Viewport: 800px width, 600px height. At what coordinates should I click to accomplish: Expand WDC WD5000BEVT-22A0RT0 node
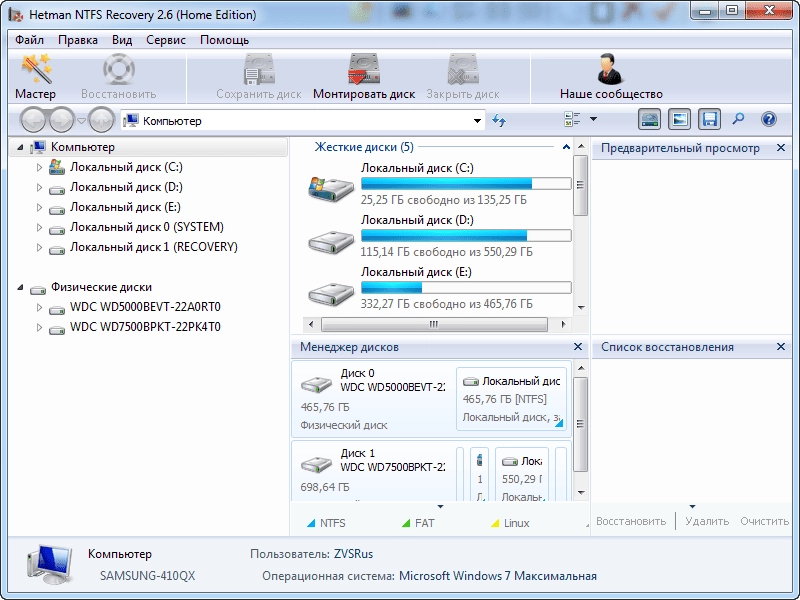point(39,307)
